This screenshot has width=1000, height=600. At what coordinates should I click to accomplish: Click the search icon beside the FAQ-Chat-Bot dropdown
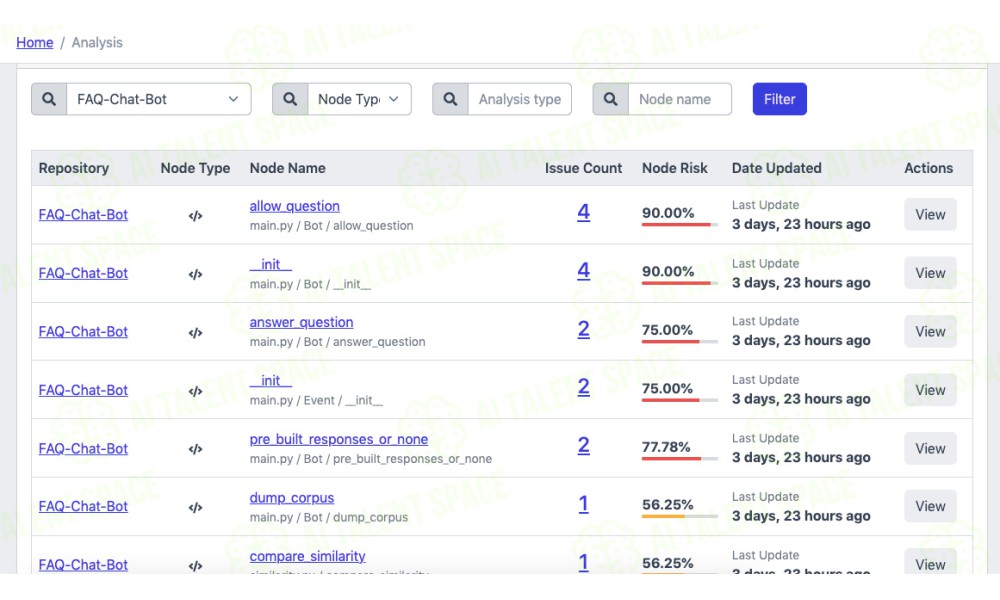pyautogui.click(x=49, y=99)
